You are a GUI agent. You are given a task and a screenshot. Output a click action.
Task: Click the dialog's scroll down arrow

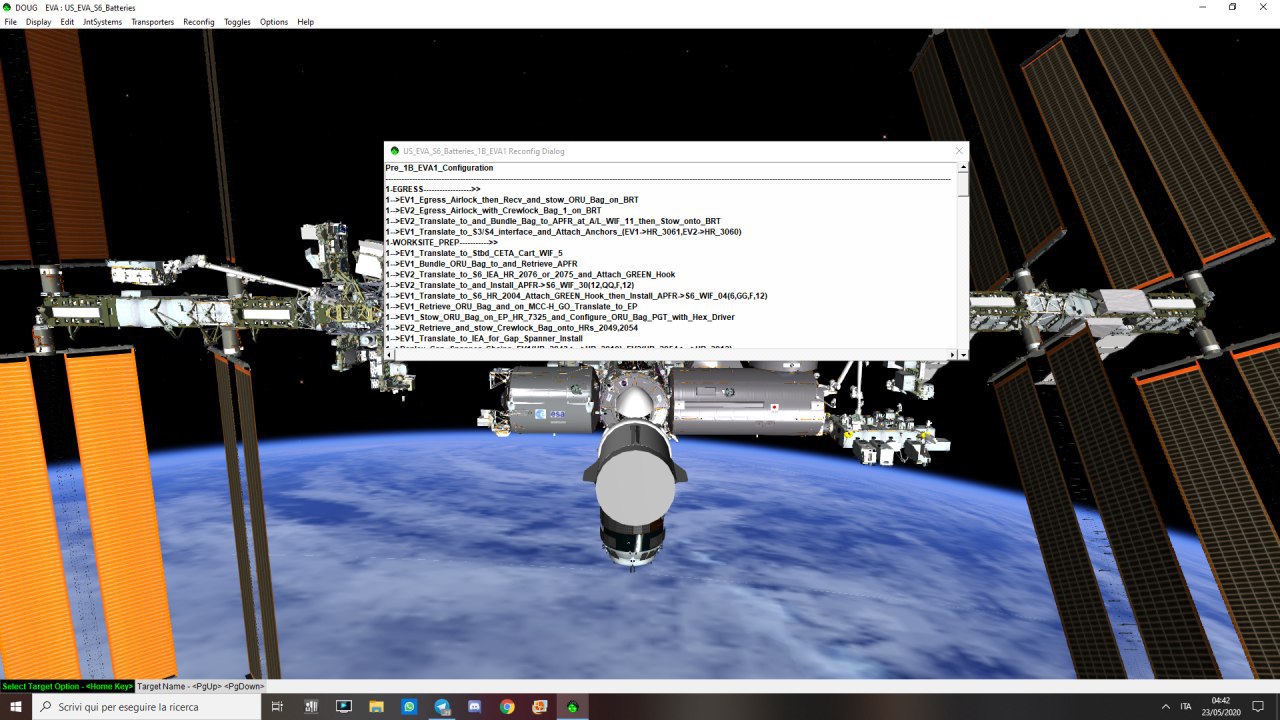963,355
